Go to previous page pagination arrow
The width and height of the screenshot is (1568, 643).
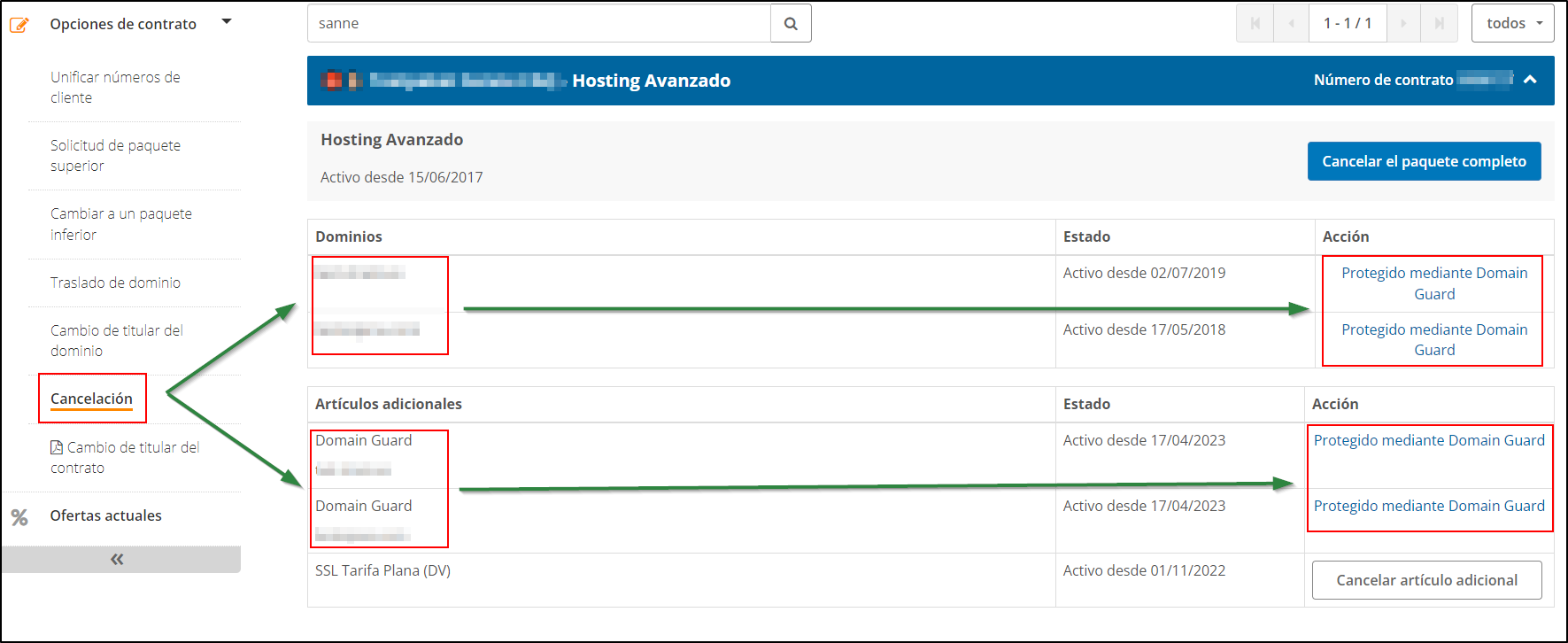click(x=1291, y=23)
